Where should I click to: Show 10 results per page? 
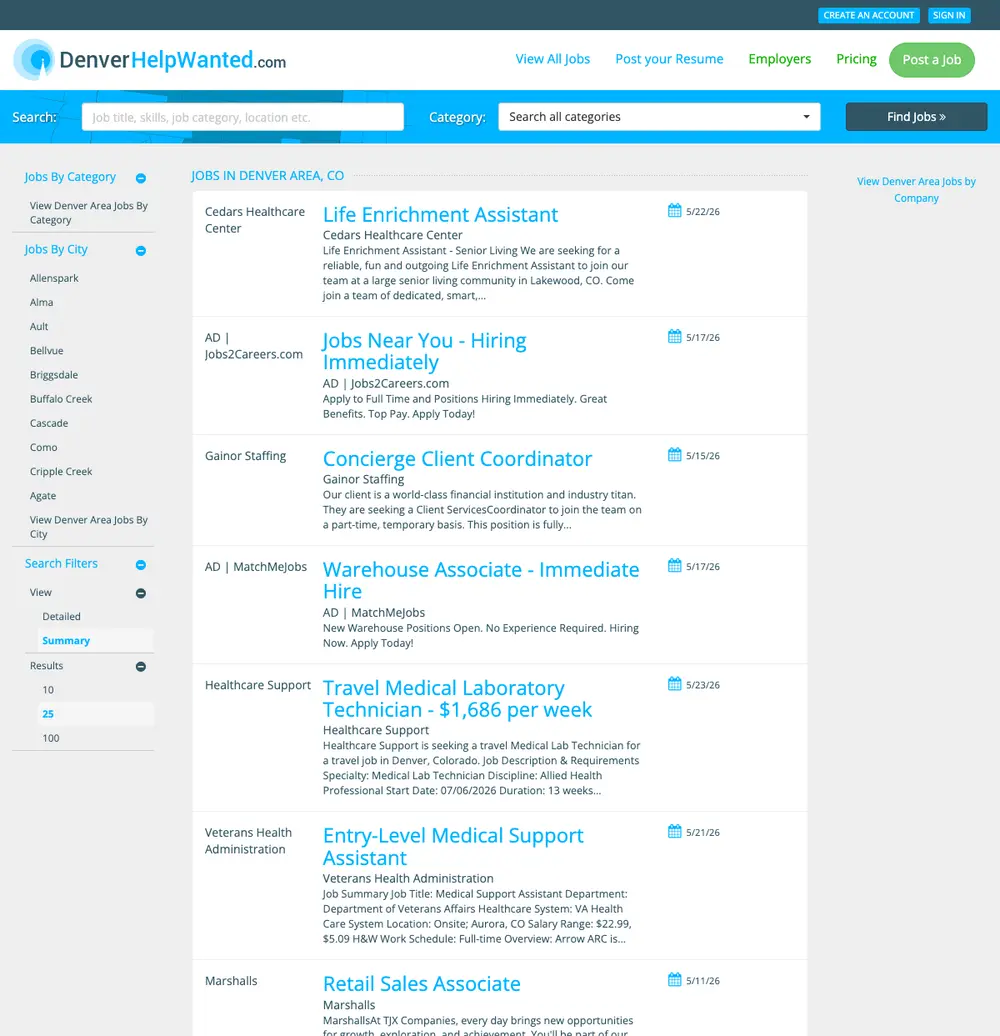point(48,690)
